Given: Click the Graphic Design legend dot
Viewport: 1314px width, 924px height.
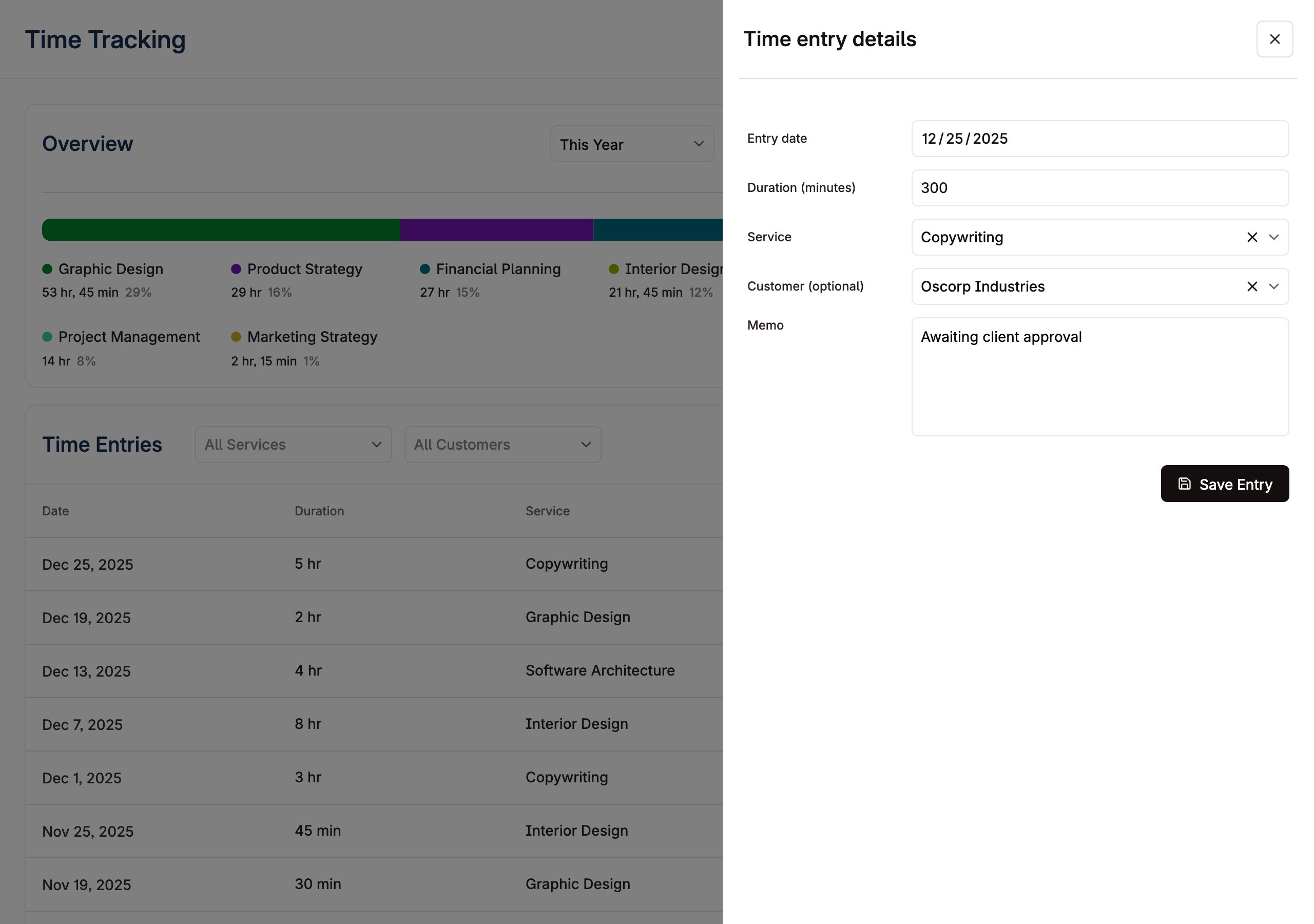Looking at the screenshot, I should [48, 269].
